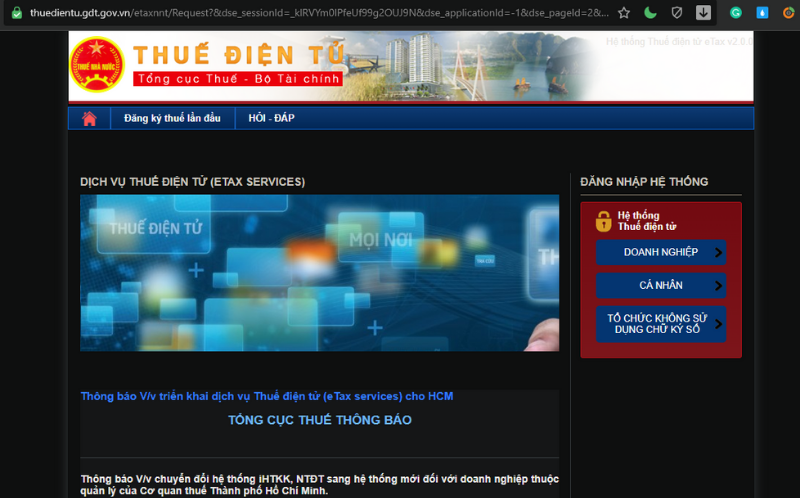Screen dimensions: 800x498
Task: Click the CÁ NHÂN login button
Action: (661, 285)
